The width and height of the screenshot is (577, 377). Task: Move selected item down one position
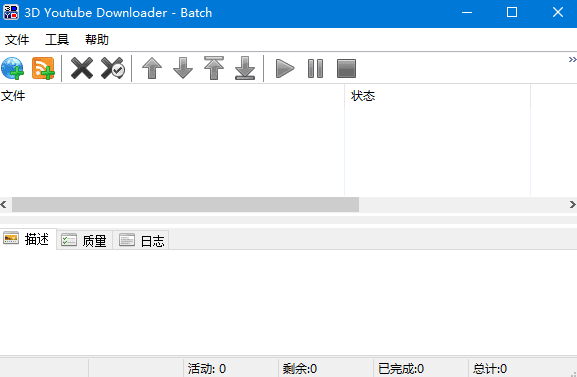point(183,68)
